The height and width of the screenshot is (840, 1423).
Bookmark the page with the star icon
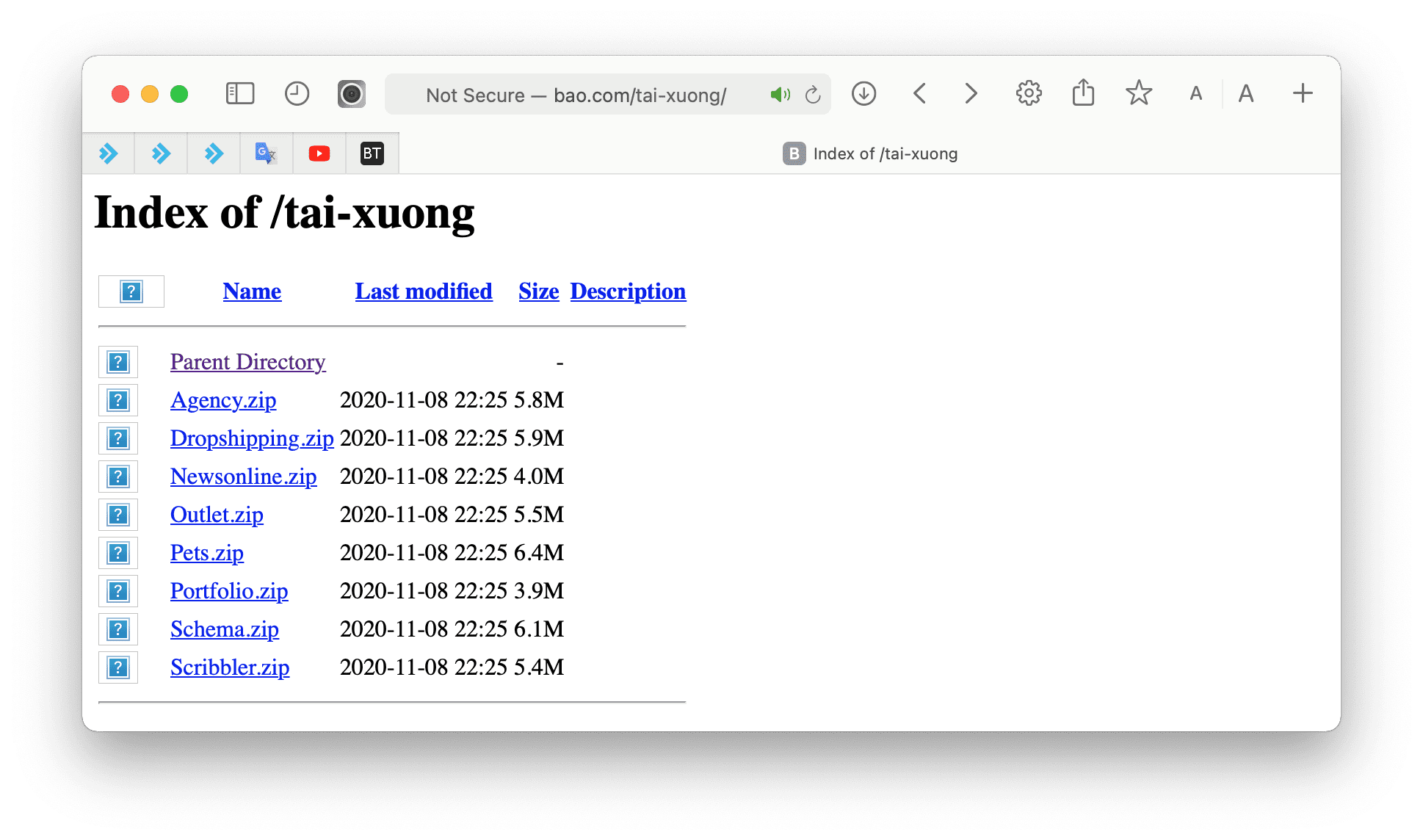1138,93
